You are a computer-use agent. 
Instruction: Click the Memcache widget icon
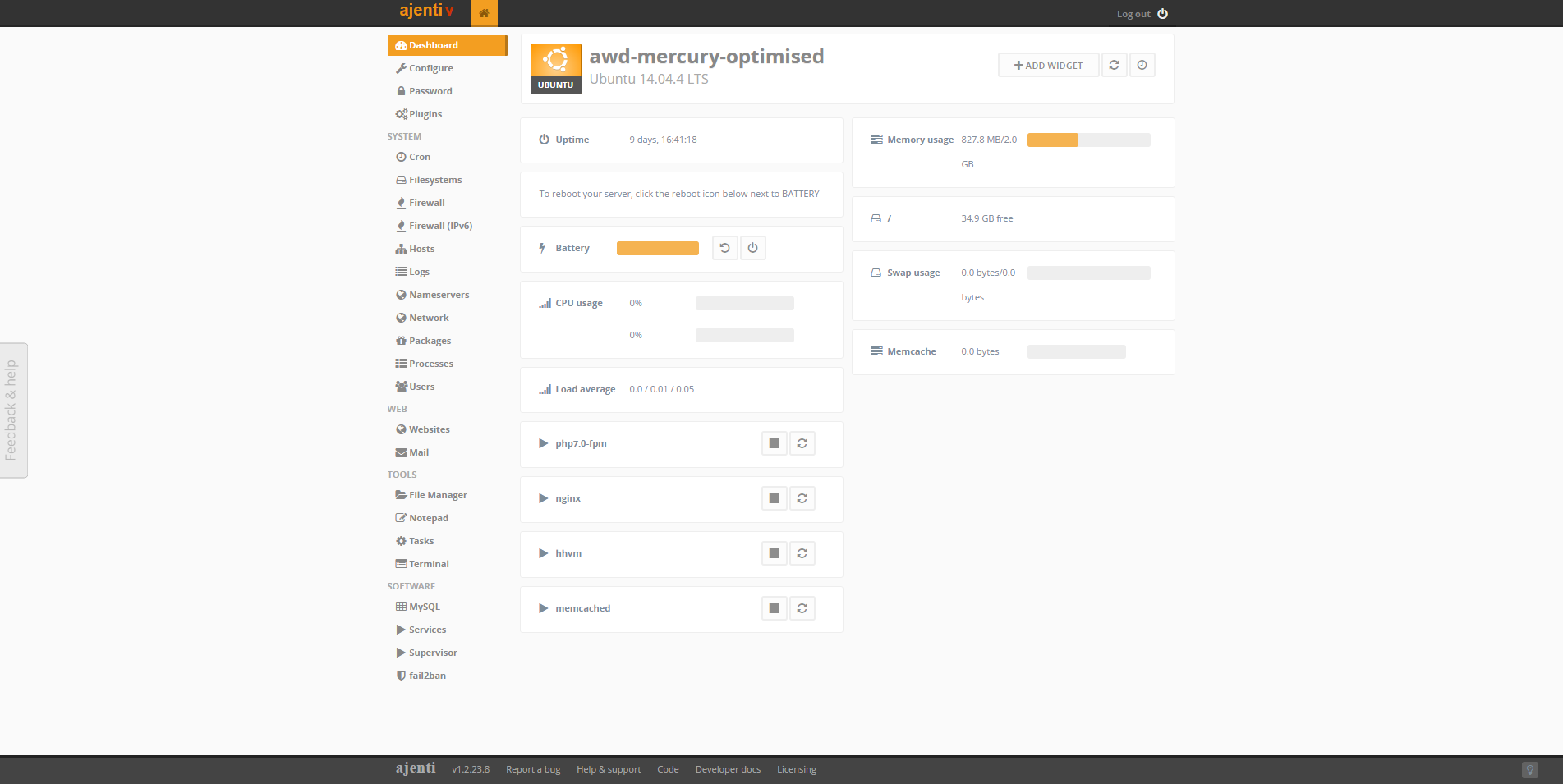pos(876,351)
